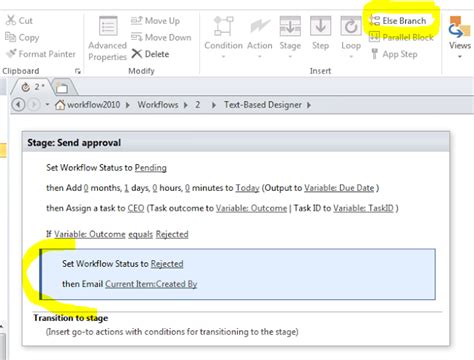Click the Move Up icon
This screenshot has height=360, width=474.
(136, 20)
